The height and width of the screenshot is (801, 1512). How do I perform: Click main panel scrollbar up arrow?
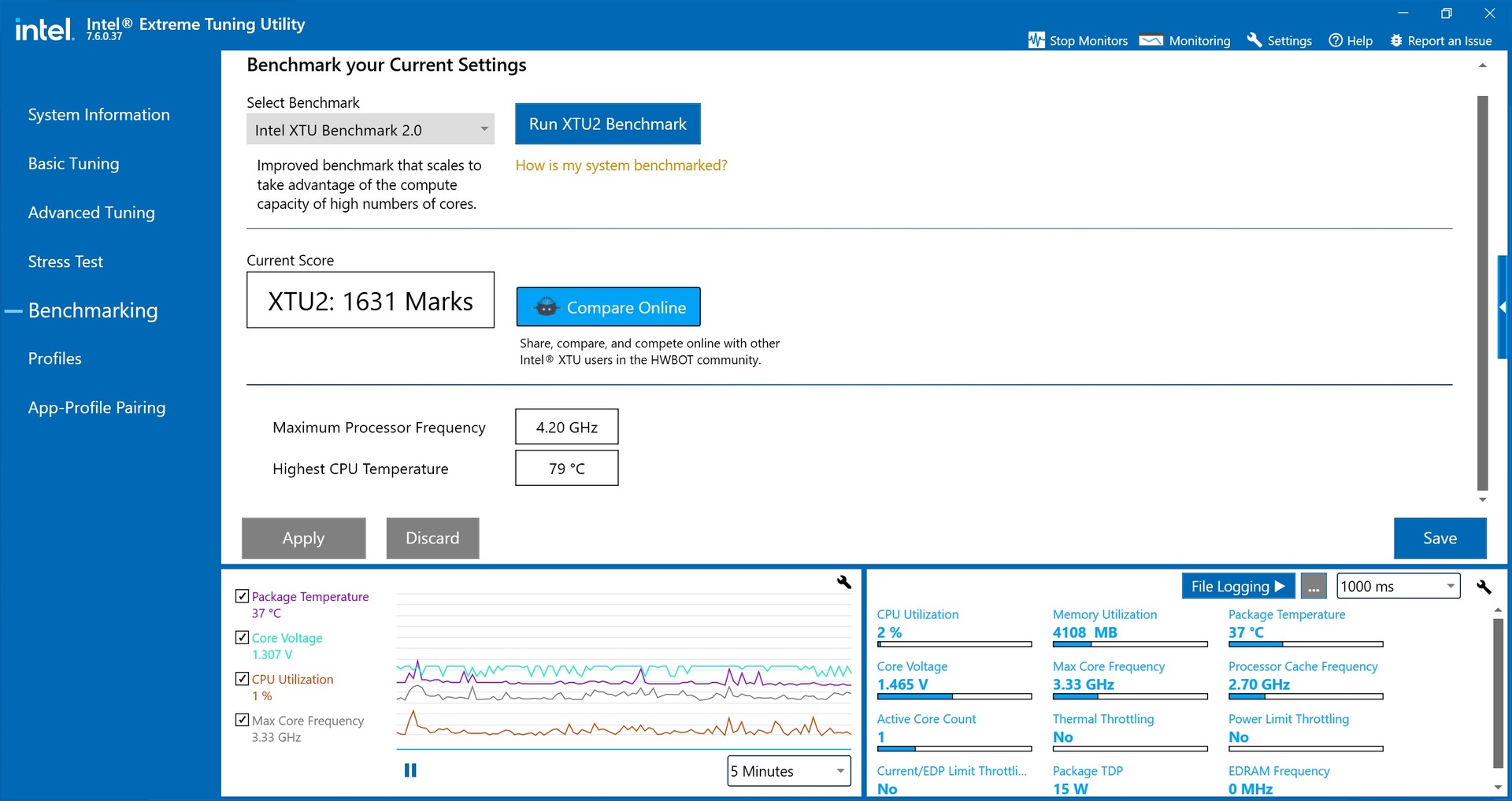tap(1482, 66)
